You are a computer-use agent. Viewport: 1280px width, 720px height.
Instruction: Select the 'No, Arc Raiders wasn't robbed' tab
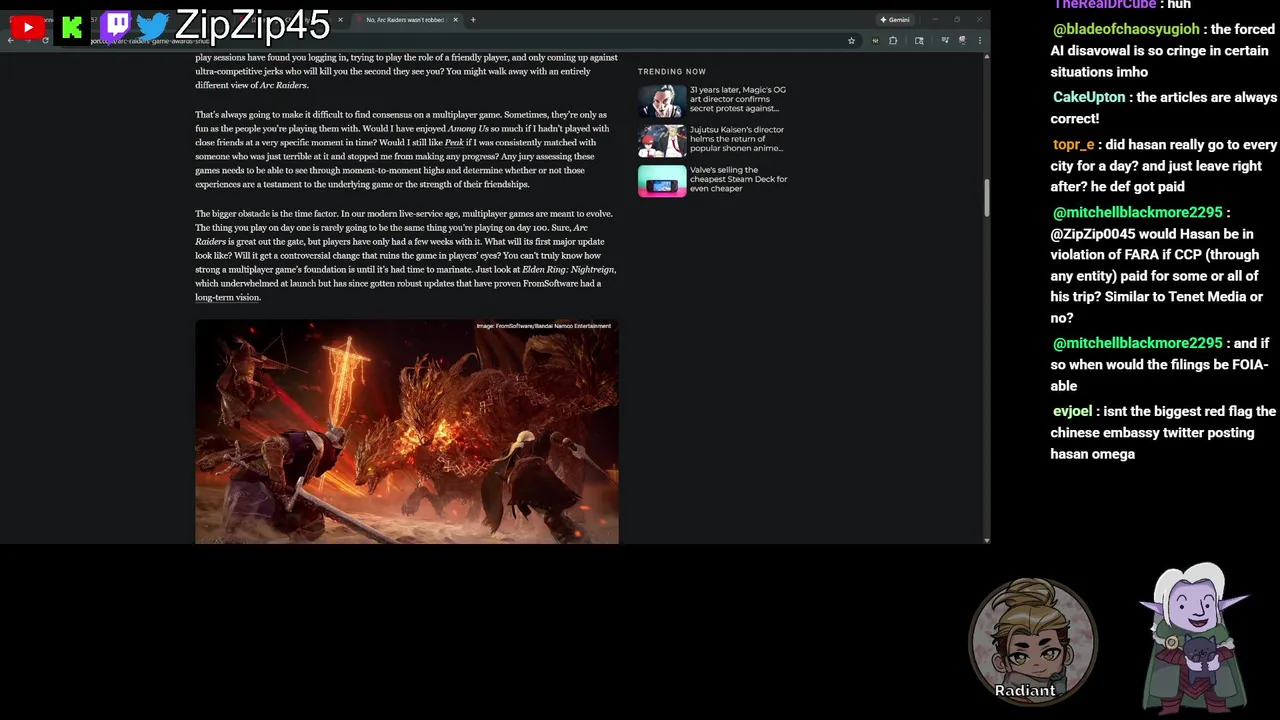point(405,20)
